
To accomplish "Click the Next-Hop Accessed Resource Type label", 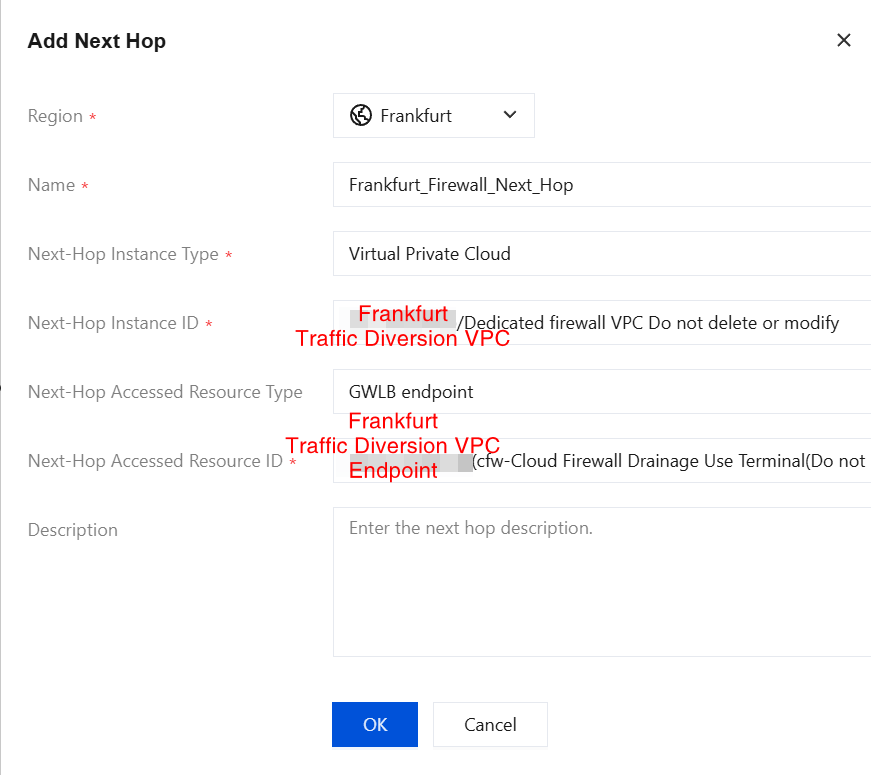I will pyautogui.click(x=165, y=392).
